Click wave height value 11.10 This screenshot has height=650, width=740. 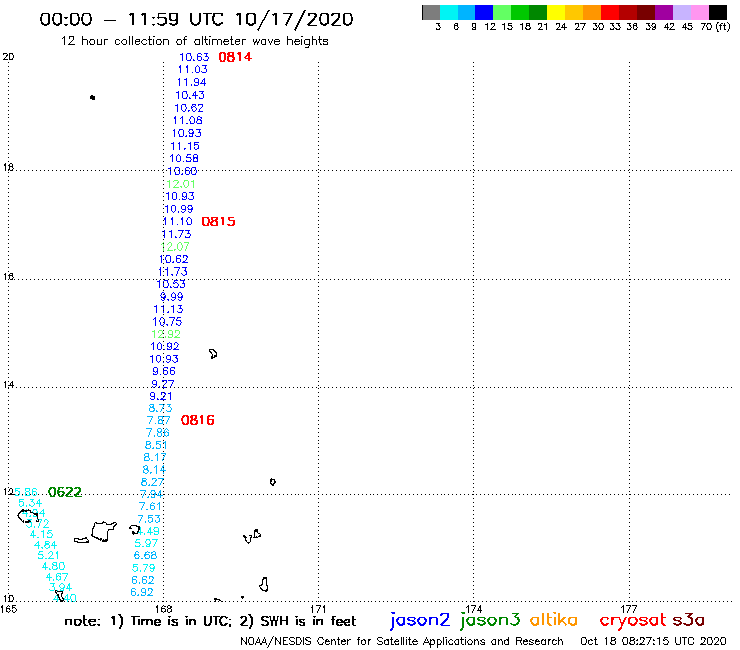pyautogui.click(x=177, y=221)
